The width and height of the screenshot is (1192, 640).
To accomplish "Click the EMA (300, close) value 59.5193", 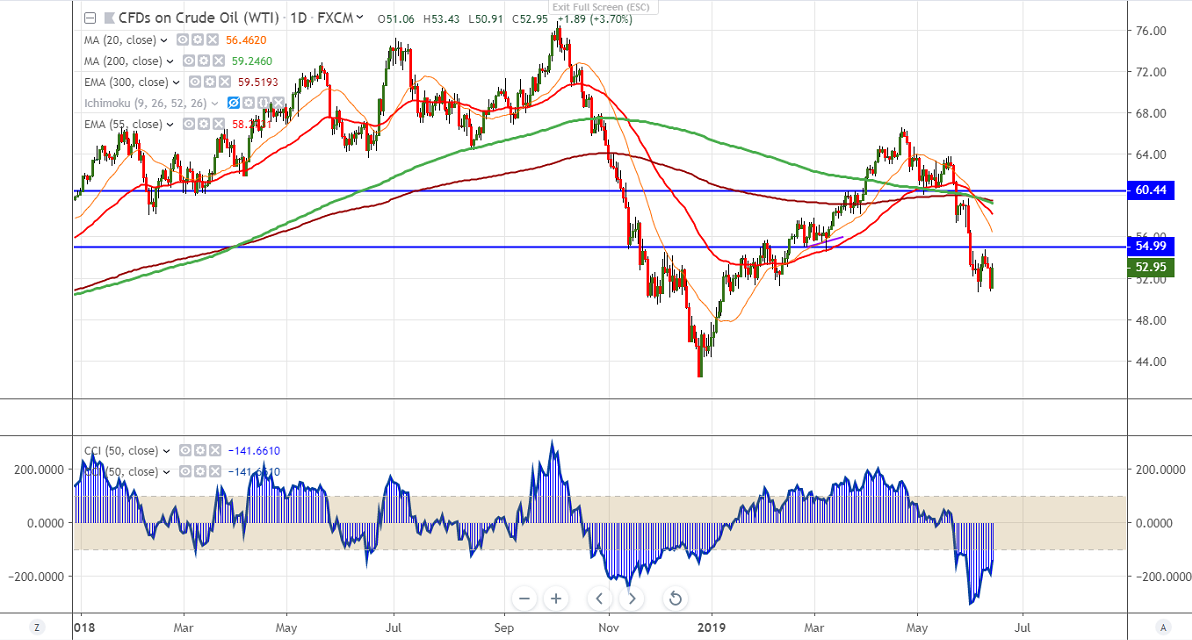I will pyautogui.click(x=258, y=83).
